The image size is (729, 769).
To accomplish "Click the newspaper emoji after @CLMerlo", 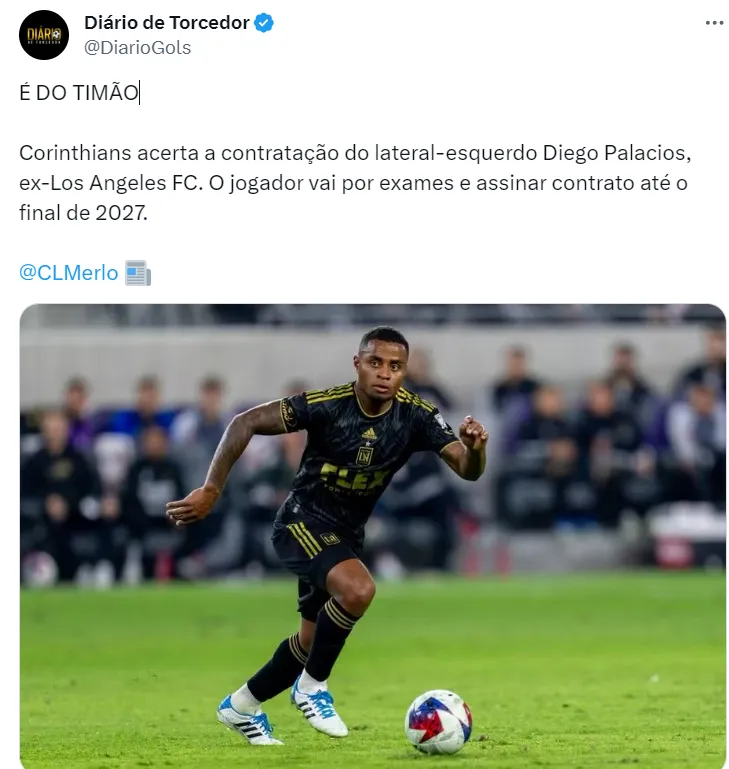I will pos(138,273).
